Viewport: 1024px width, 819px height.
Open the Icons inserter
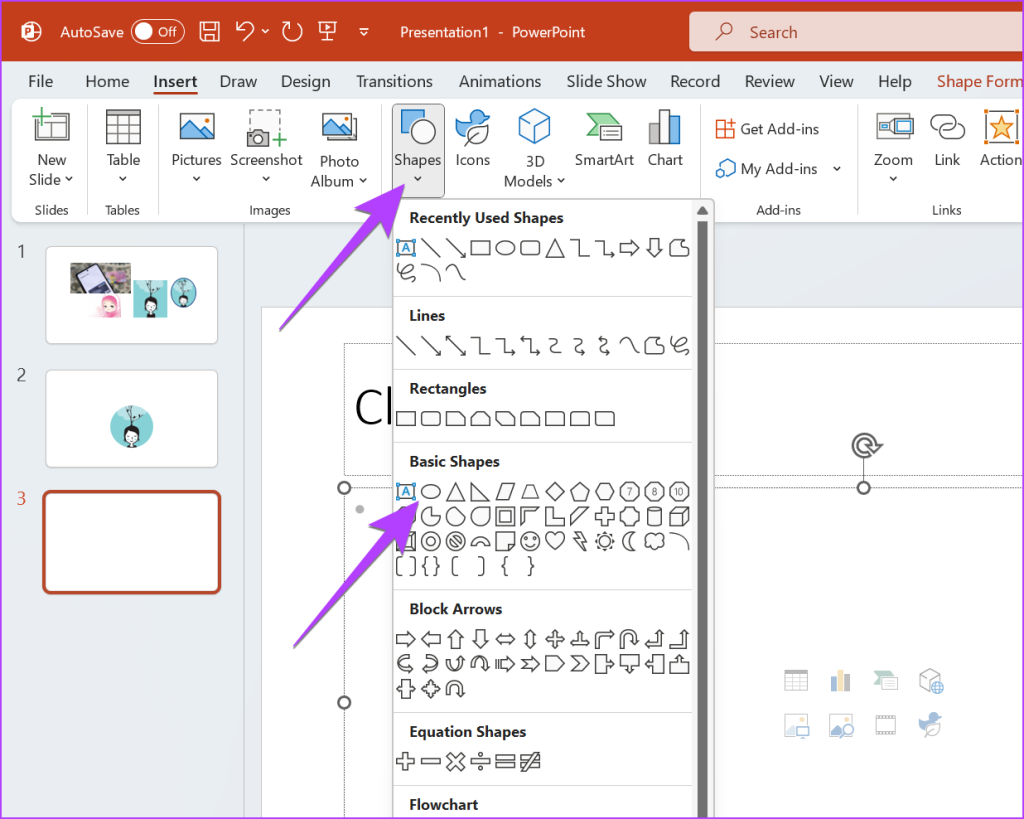pyautogui.click(x=472, y=138)
